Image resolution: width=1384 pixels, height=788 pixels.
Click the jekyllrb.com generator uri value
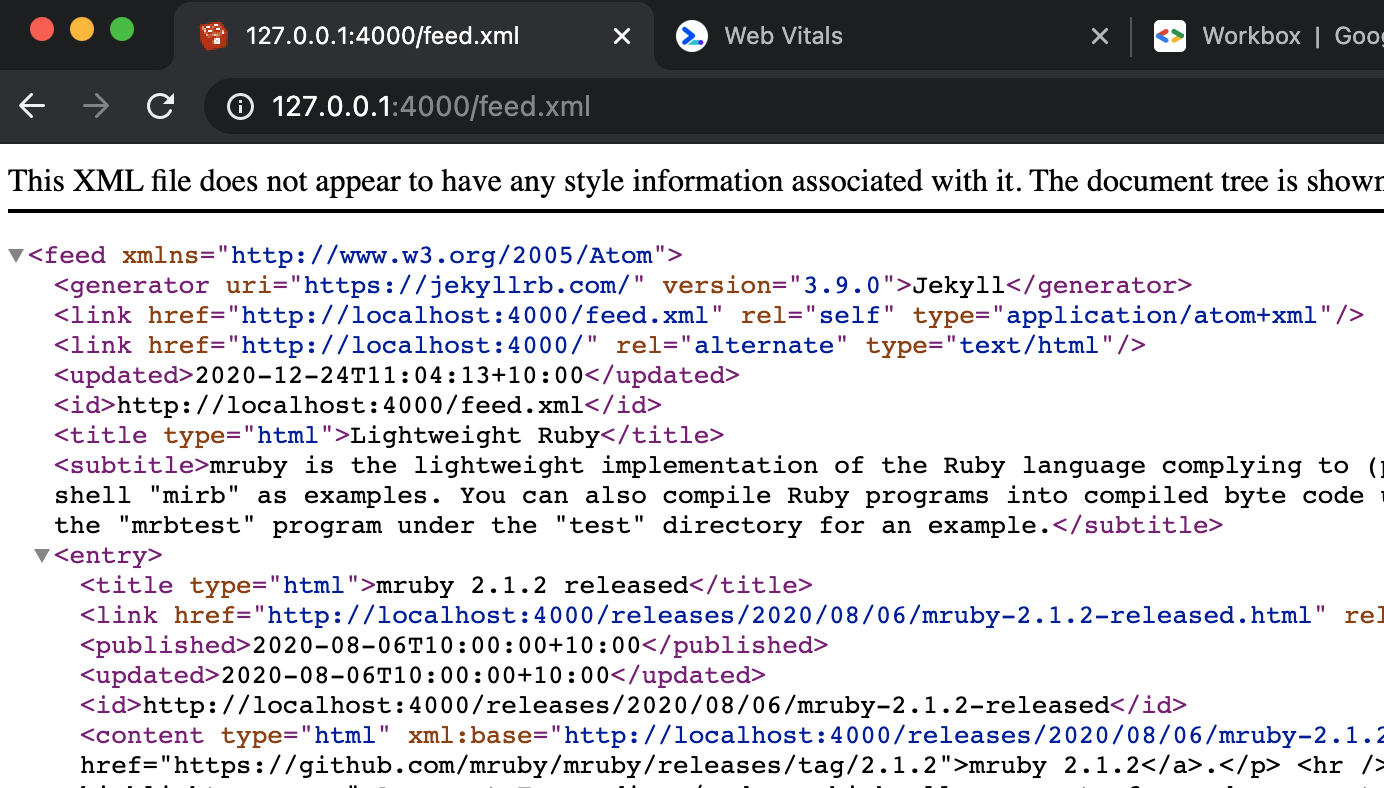coord(467,286)
